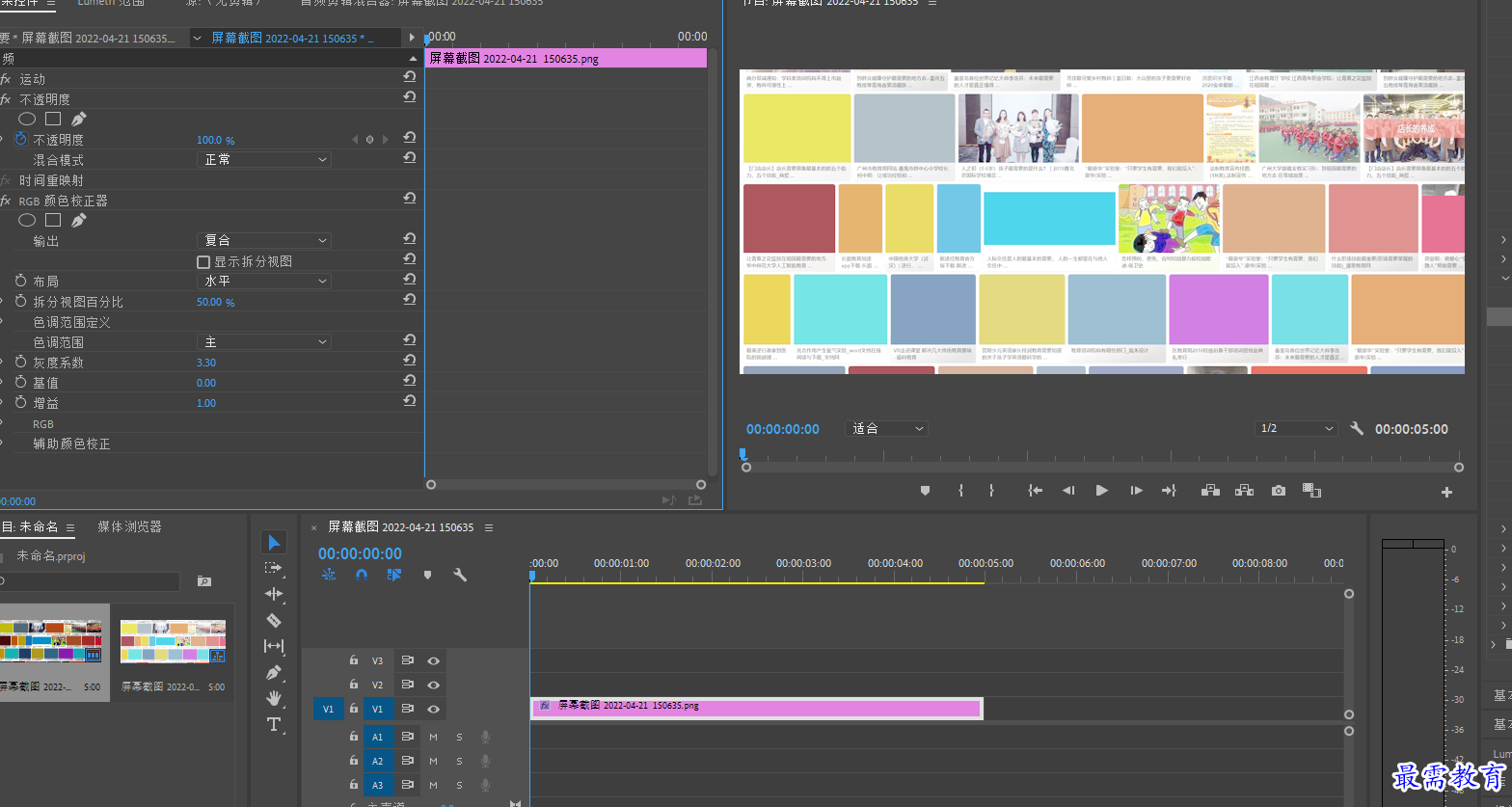
Task: Toggle V3 track output eye
Action: click(434, 660)
